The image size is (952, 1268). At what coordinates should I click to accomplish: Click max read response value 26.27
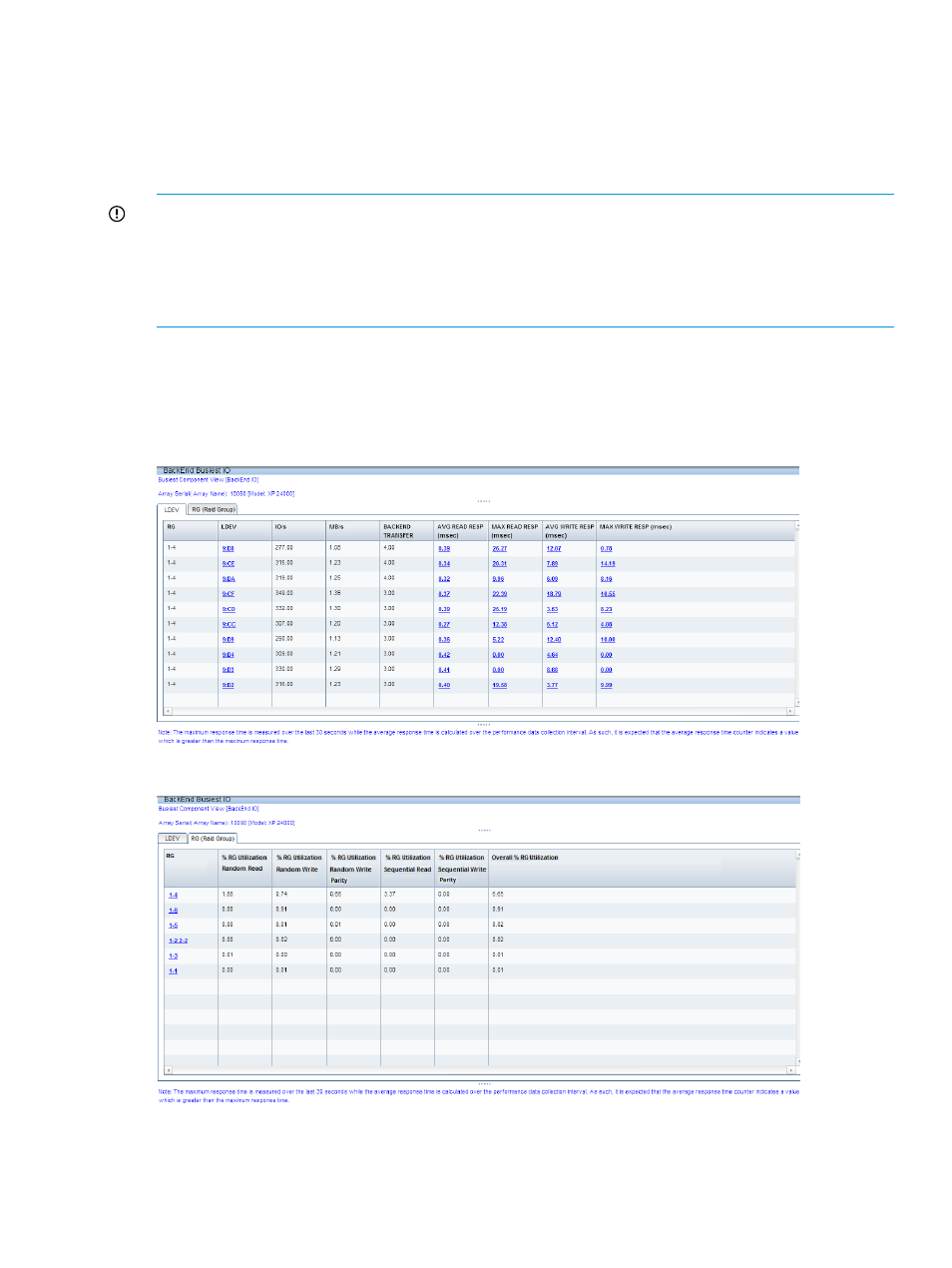[499, 548]
